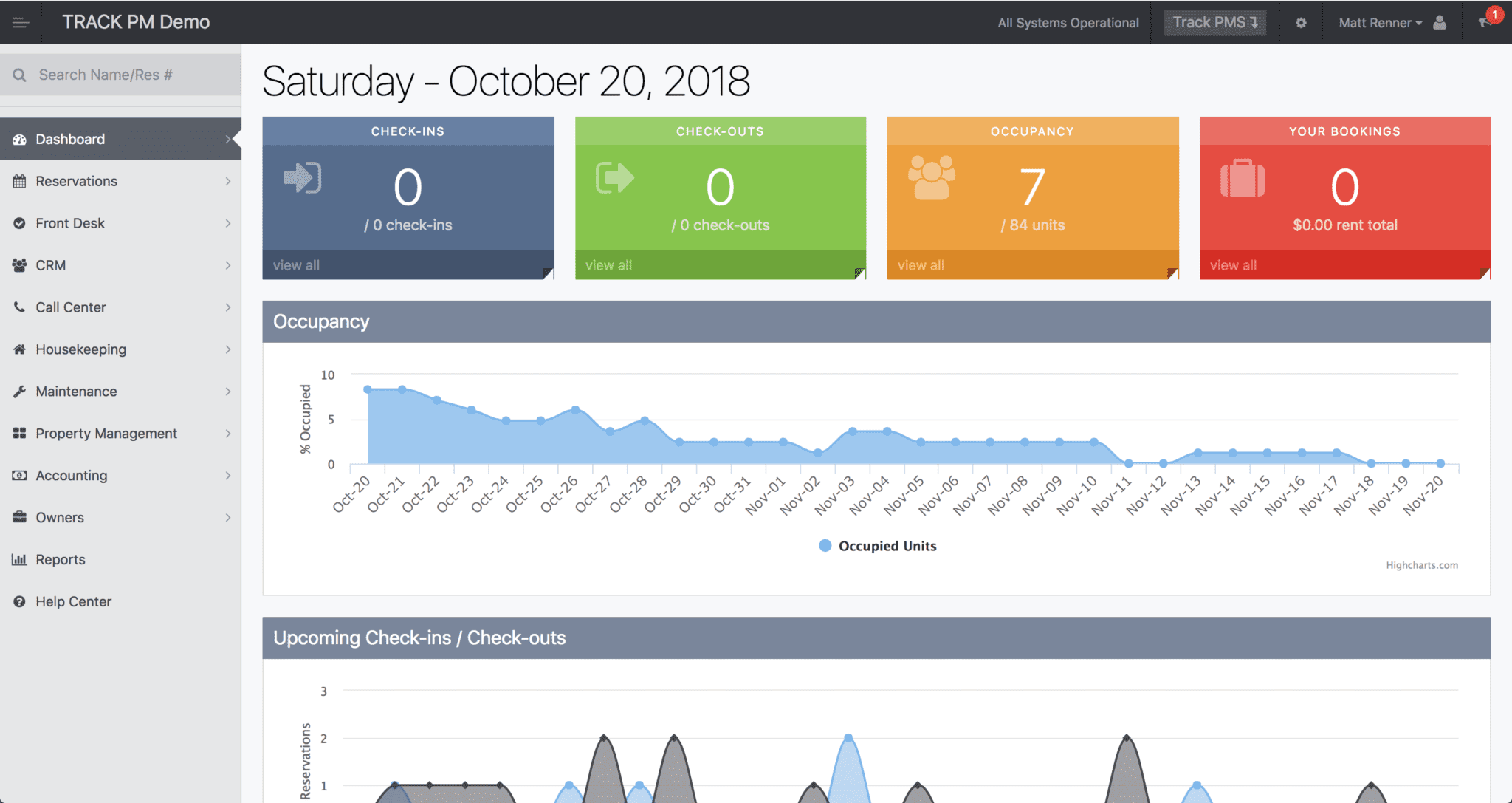
Task: Click view all under Check-ins
Action: [296, 265]
